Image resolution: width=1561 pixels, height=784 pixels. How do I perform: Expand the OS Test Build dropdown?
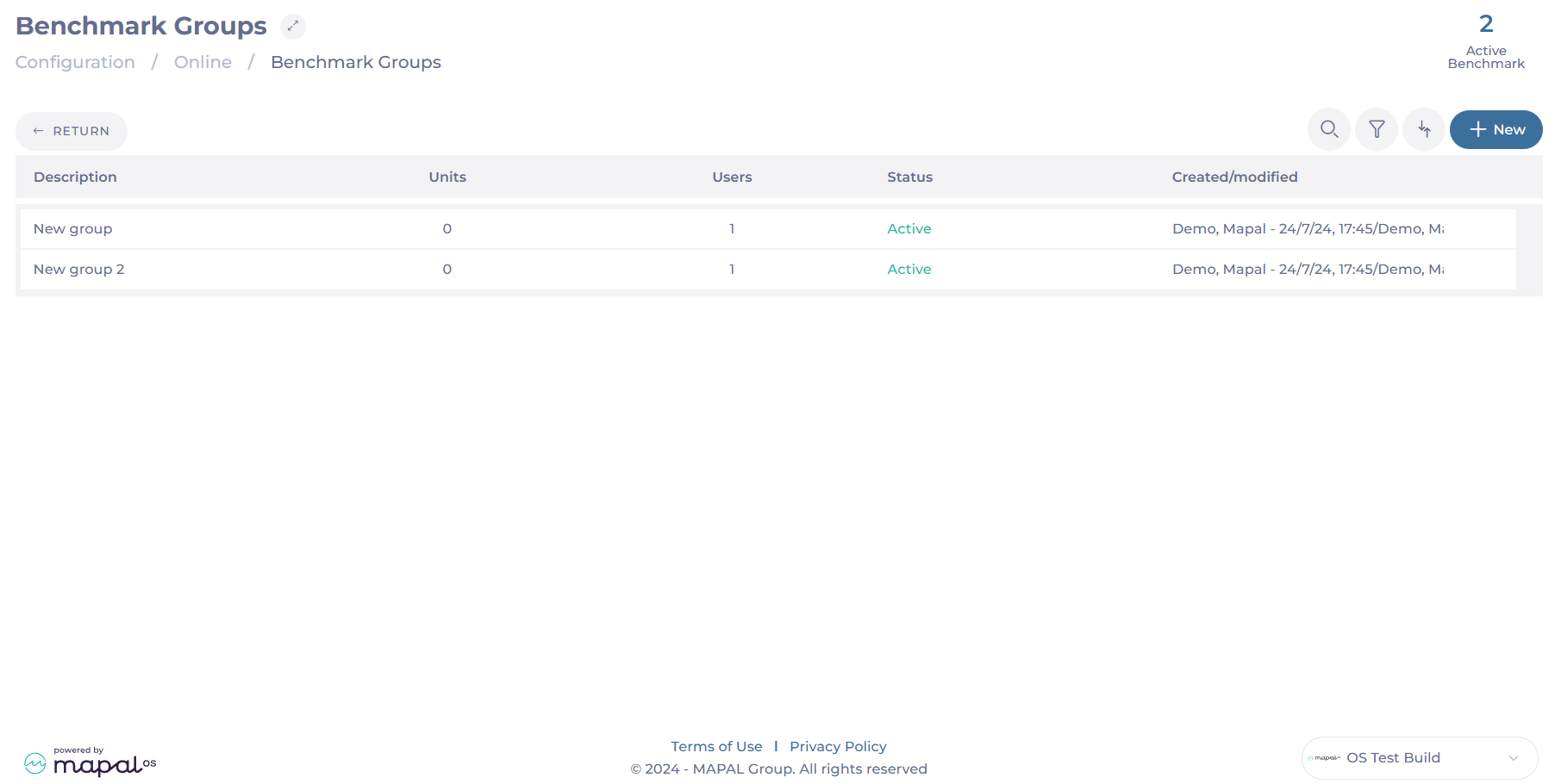(x=1420, y=758)
